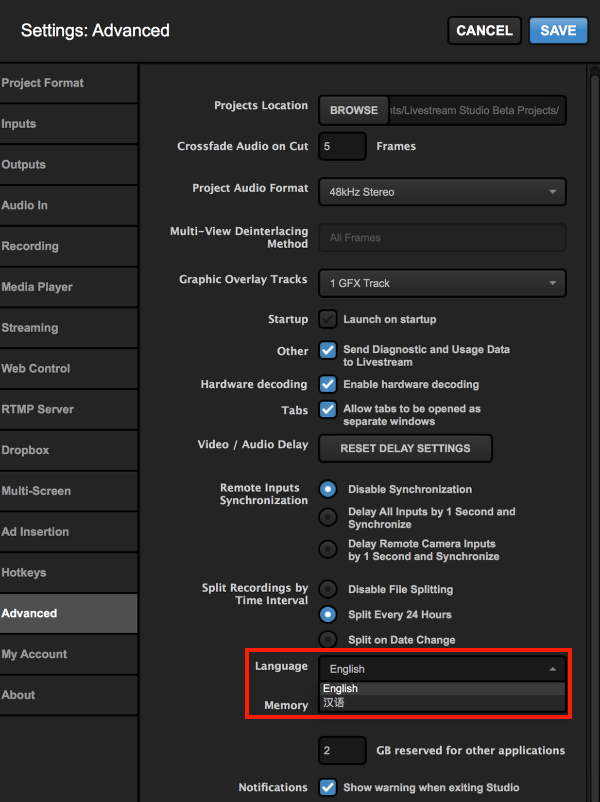Screen dimensions: 600x802
Task: Expand Graphic Overlay Tracks dropdown
Action: pyautogui.click(x=442, y=283)
